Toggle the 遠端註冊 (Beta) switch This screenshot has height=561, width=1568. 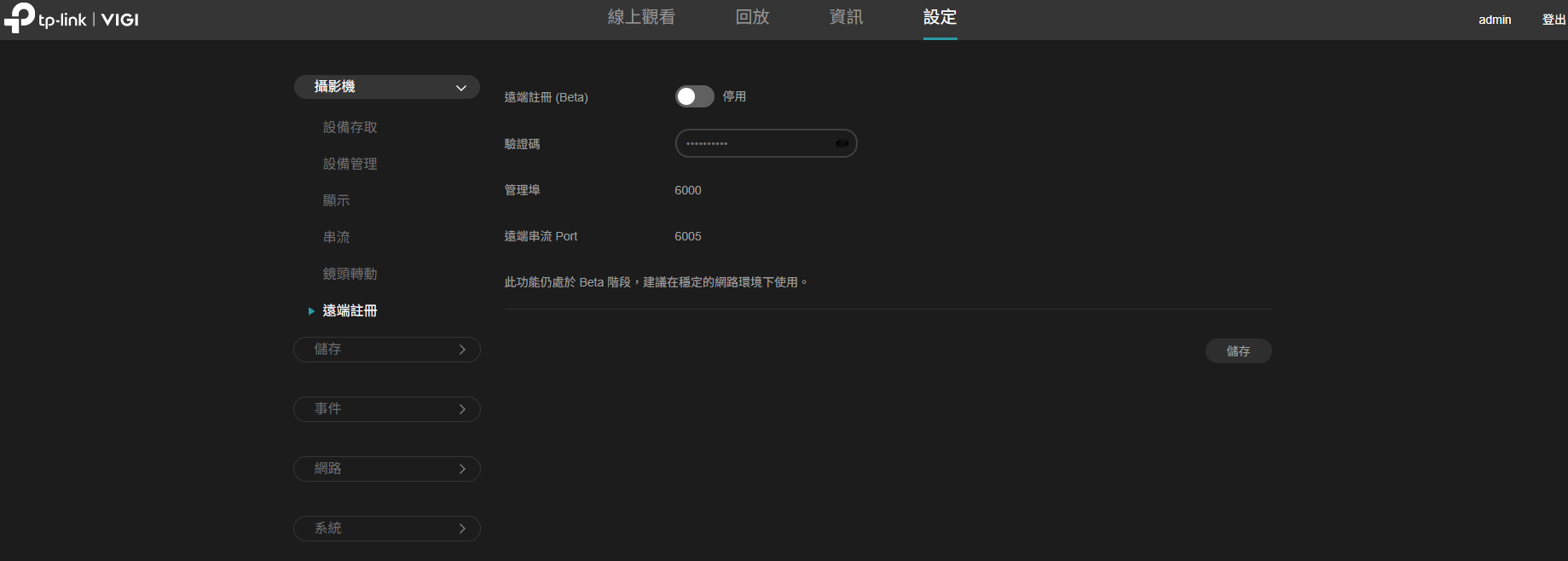(x=694, y=96)
